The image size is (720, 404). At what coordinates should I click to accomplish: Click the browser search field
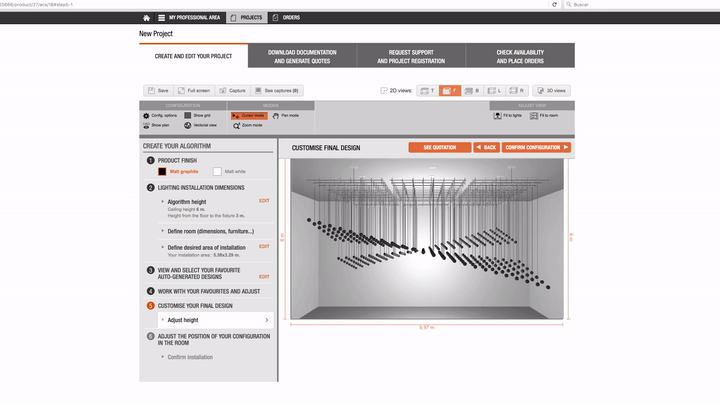click(640, 5)
